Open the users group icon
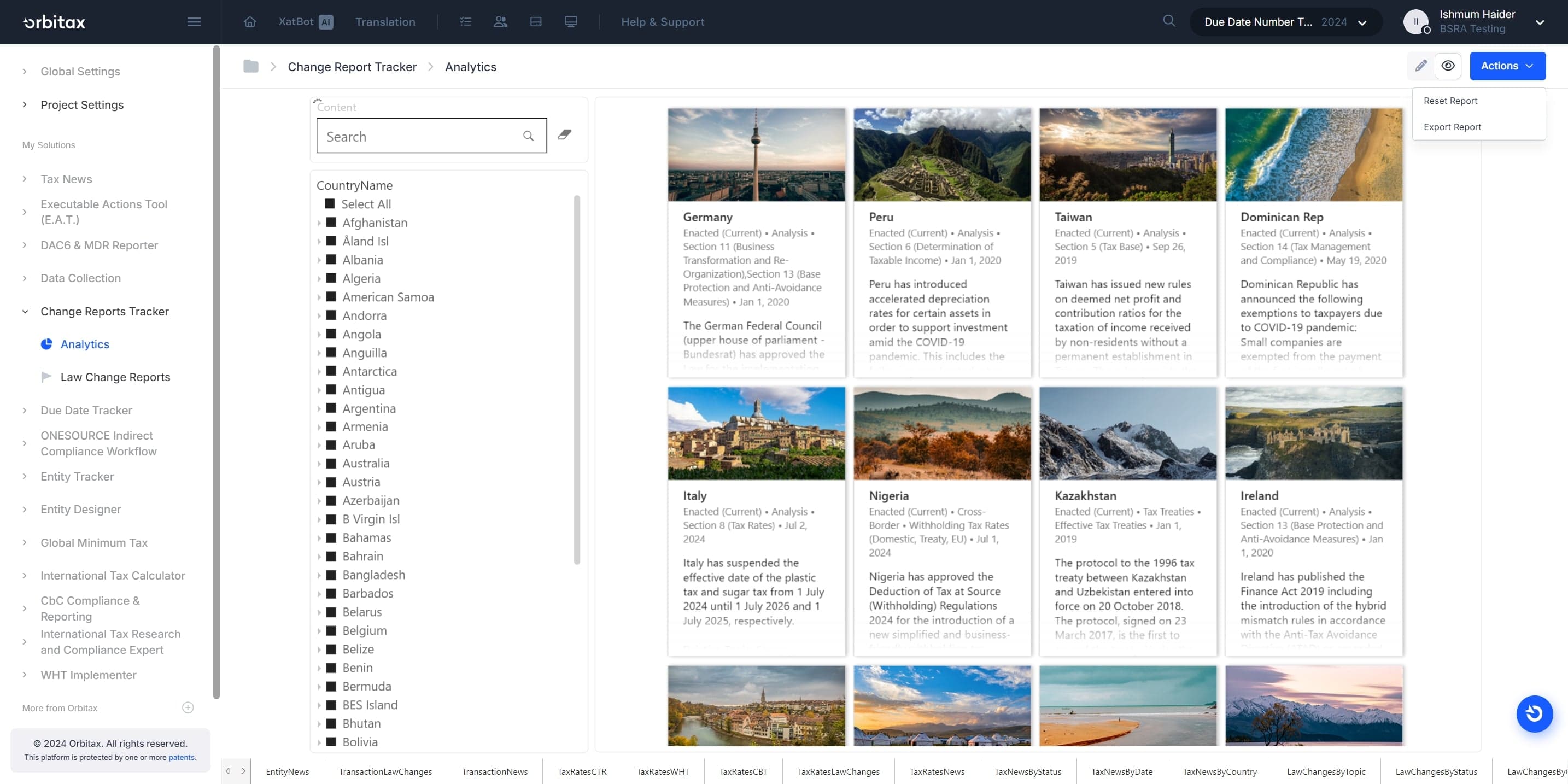 (x=500, y=22)
